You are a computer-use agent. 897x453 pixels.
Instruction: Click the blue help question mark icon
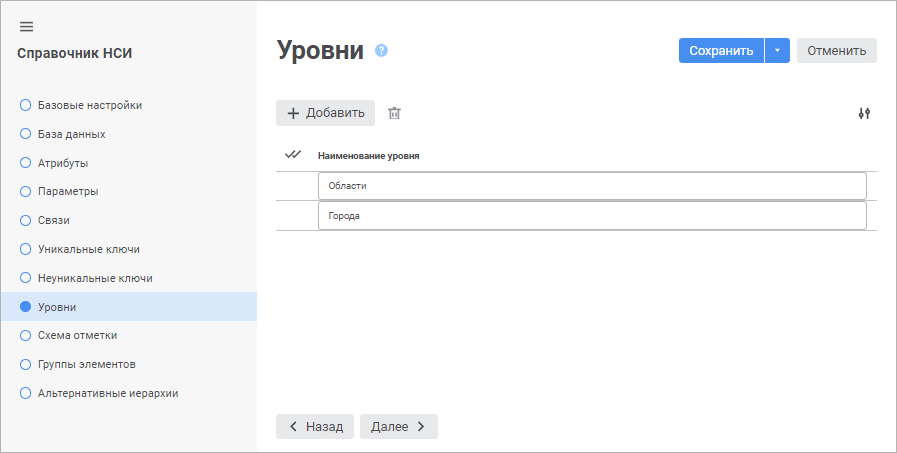click(x=381, y=51)
